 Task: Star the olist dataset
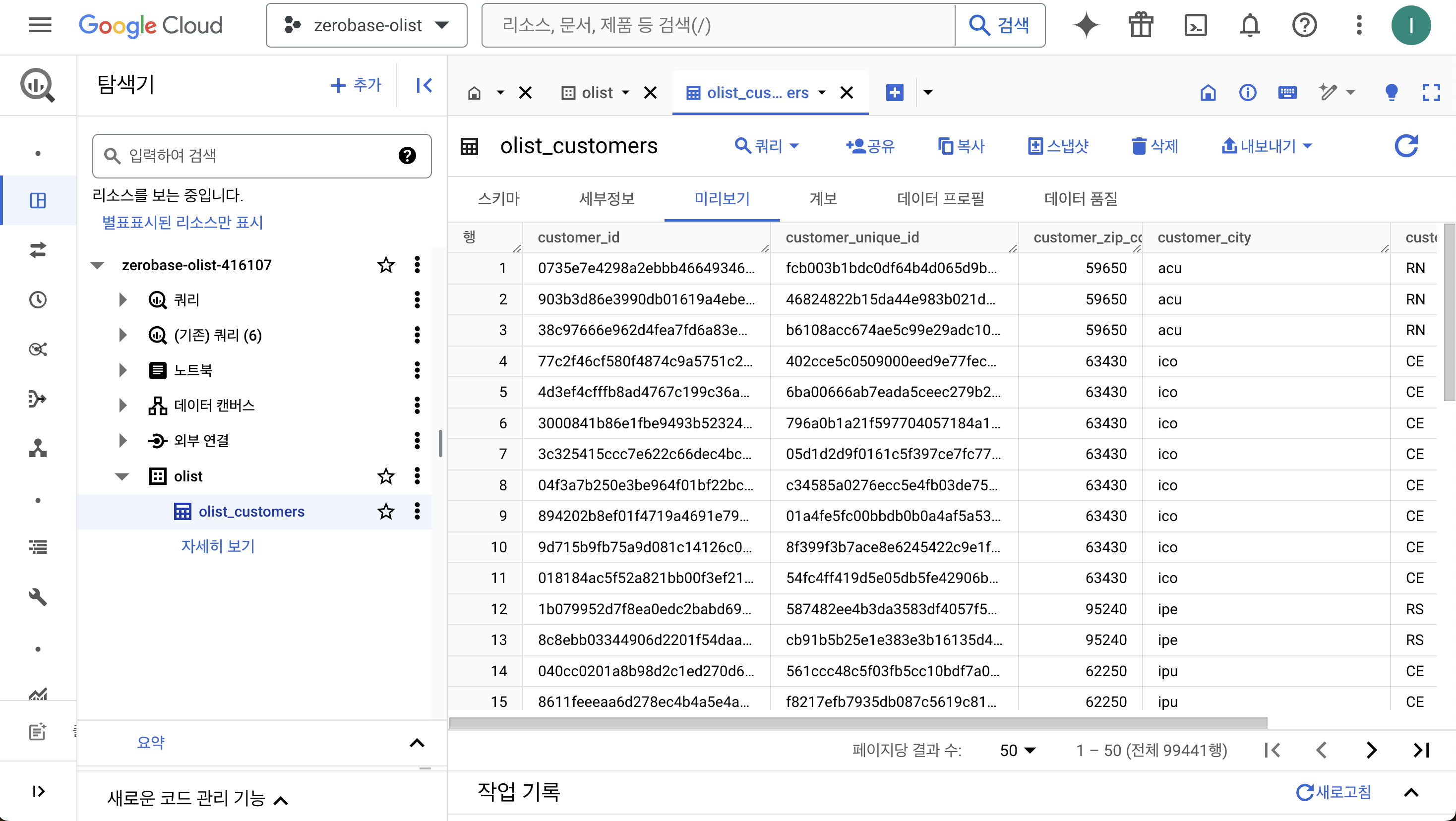tap(386, 476)
